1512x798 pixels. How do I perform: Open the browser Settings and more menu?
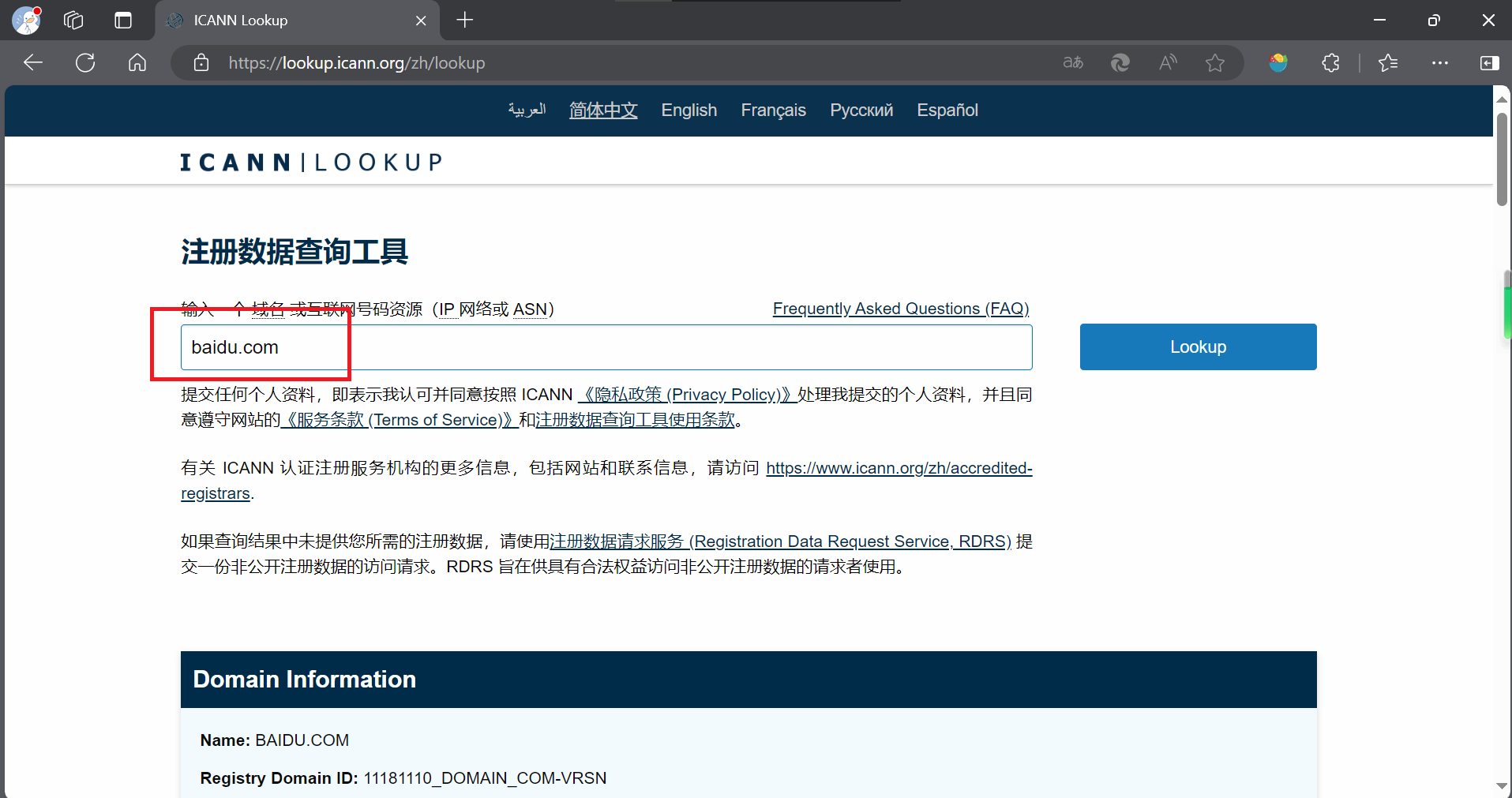tap(1440, 62)
